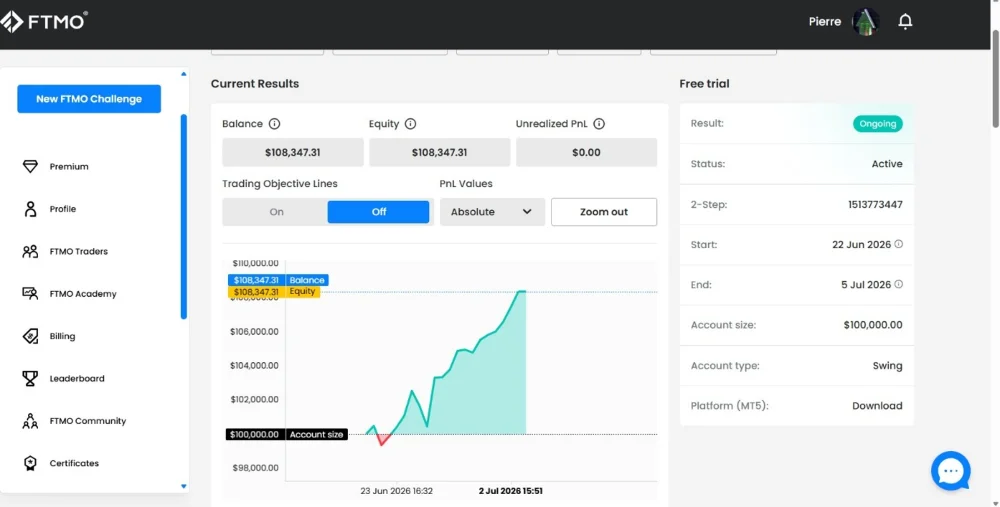Click the Certificates badge icon
The height and width of the screenshot is (507, 1000).
(30, 463)
